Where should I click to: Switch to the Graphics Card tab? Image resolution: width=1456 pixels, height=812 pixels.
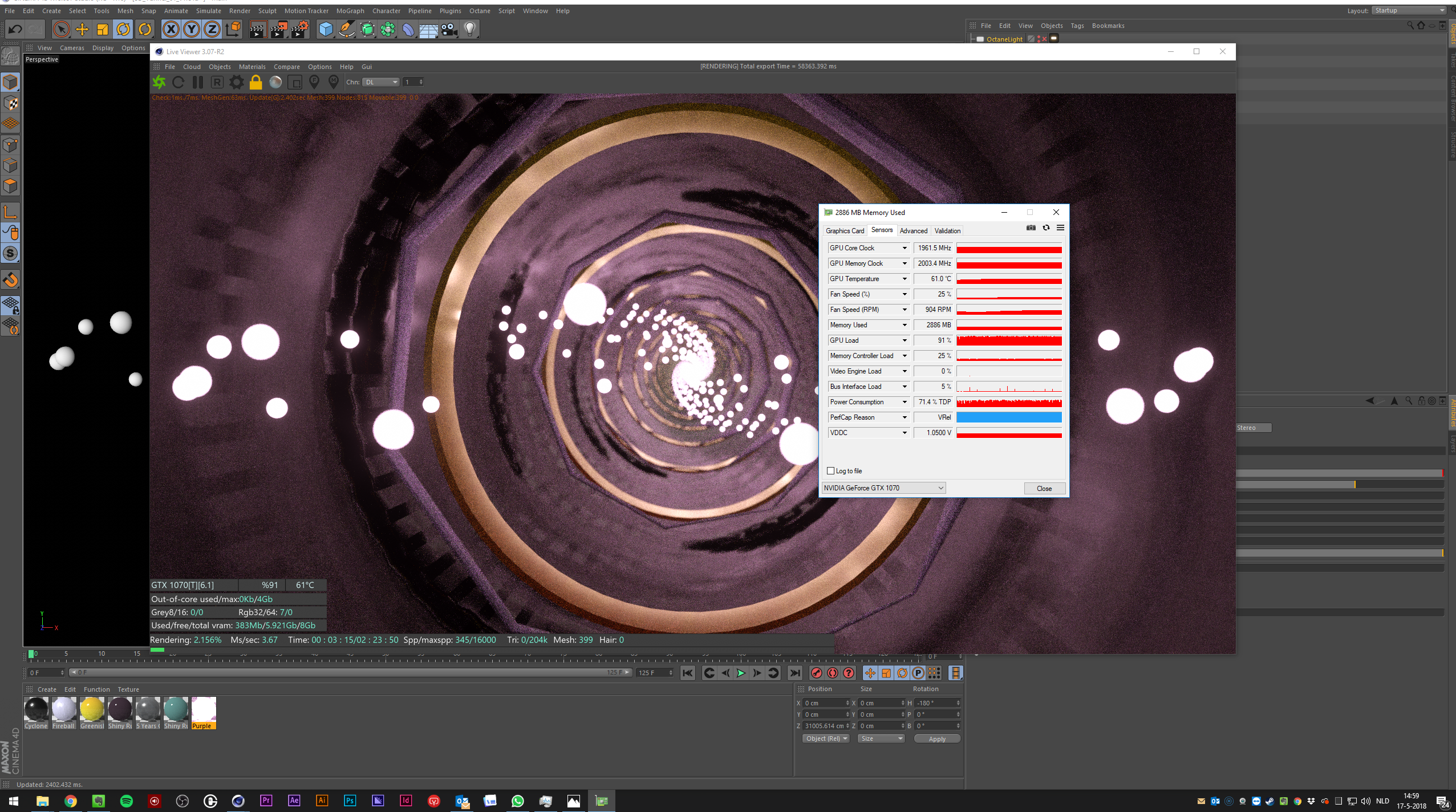[x=845, y=231]
